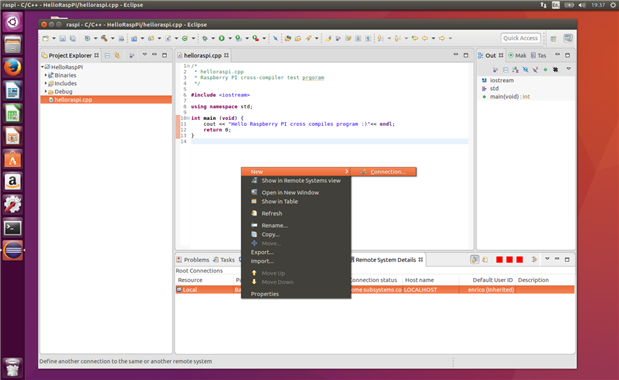The image size is (619, 380).
Task: Click the Back navigation arrow in toolbar
Action: [425, 38]
